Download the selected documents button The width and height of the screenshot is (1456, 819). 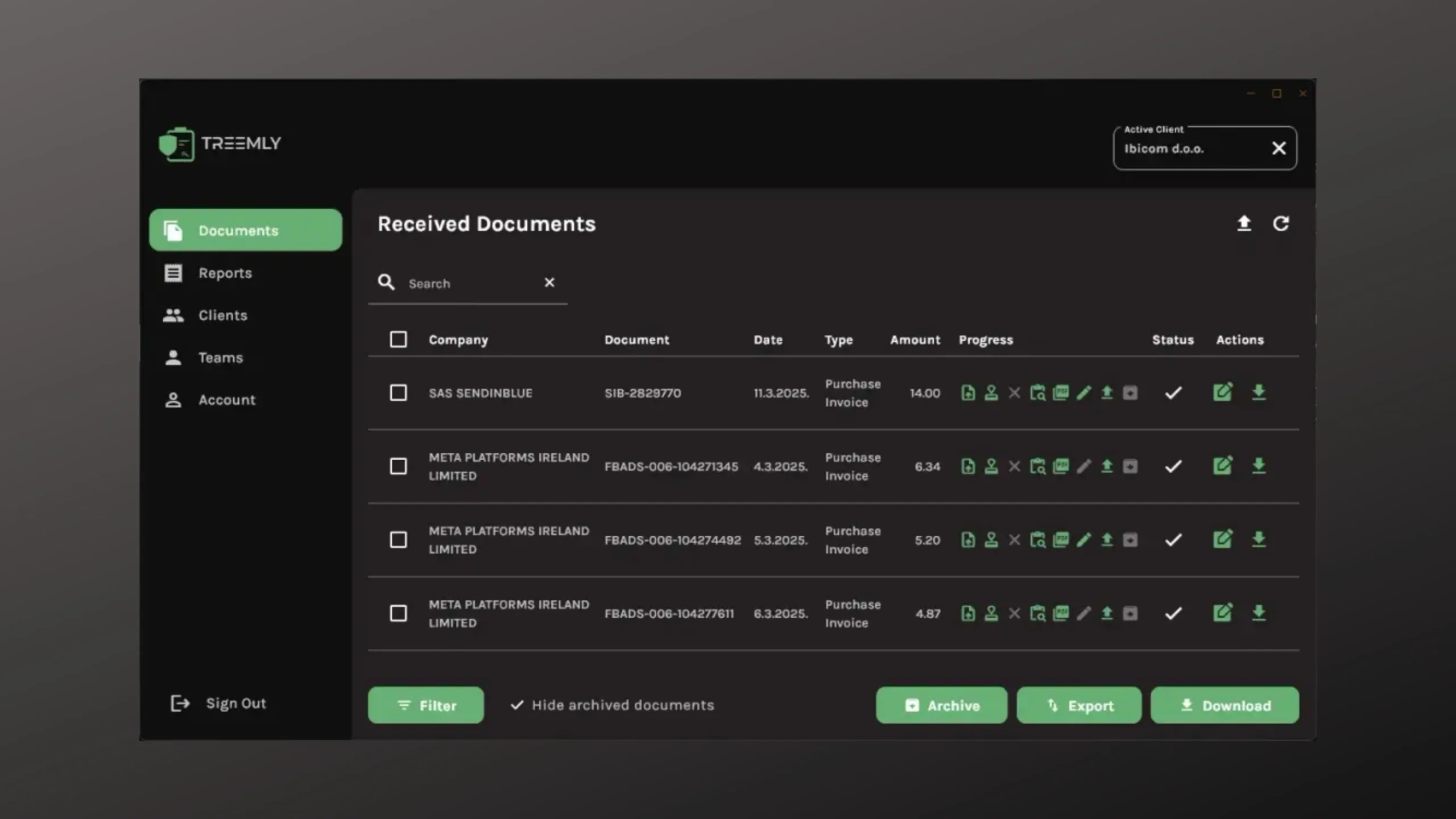1225,705
